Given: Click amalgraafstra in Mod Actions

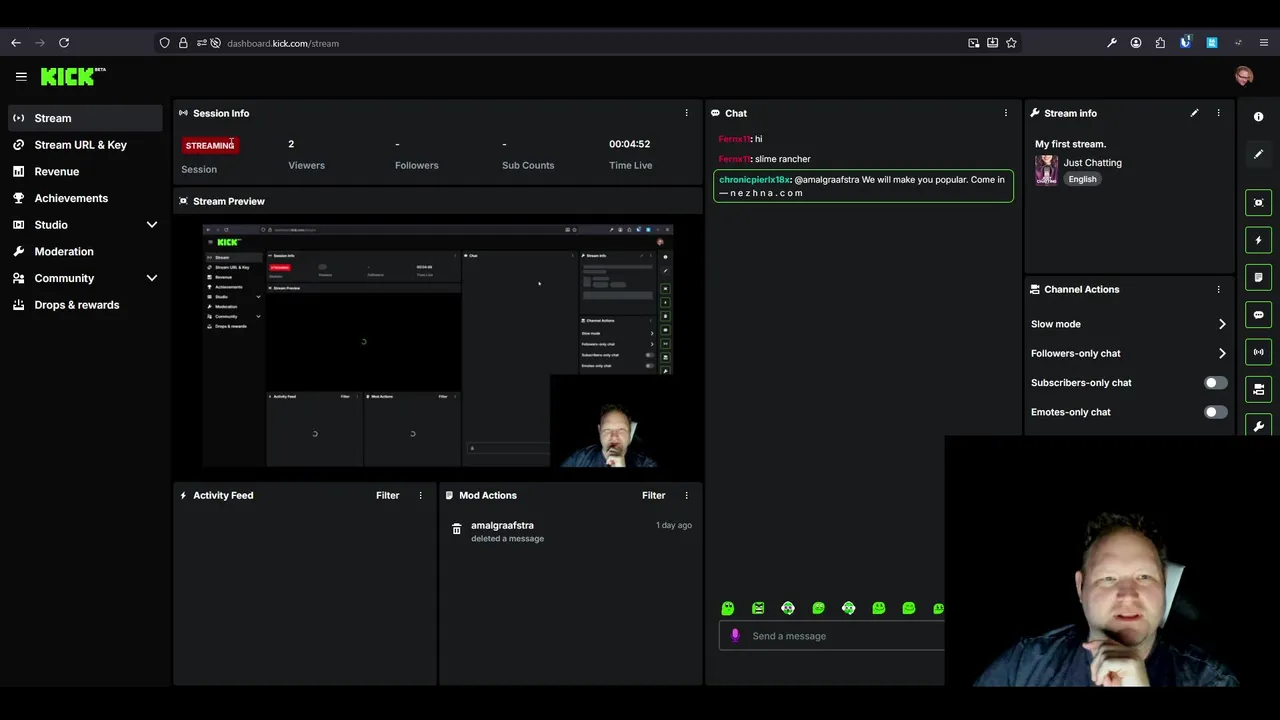Looking at the screenshot, I should click(502, 525).
